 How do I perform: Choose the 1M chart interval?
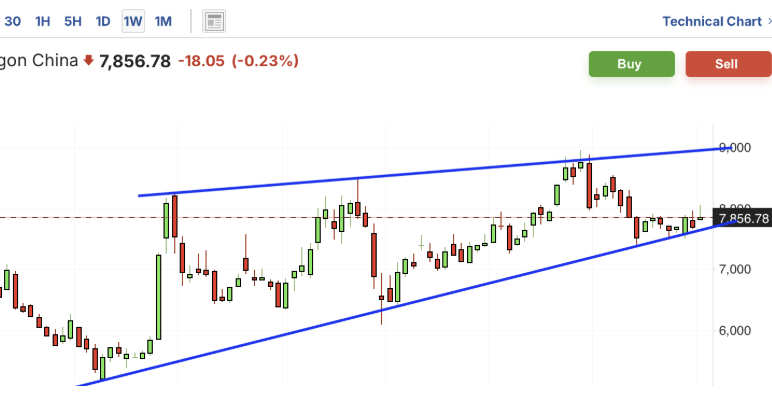click(x=163, y=21)
